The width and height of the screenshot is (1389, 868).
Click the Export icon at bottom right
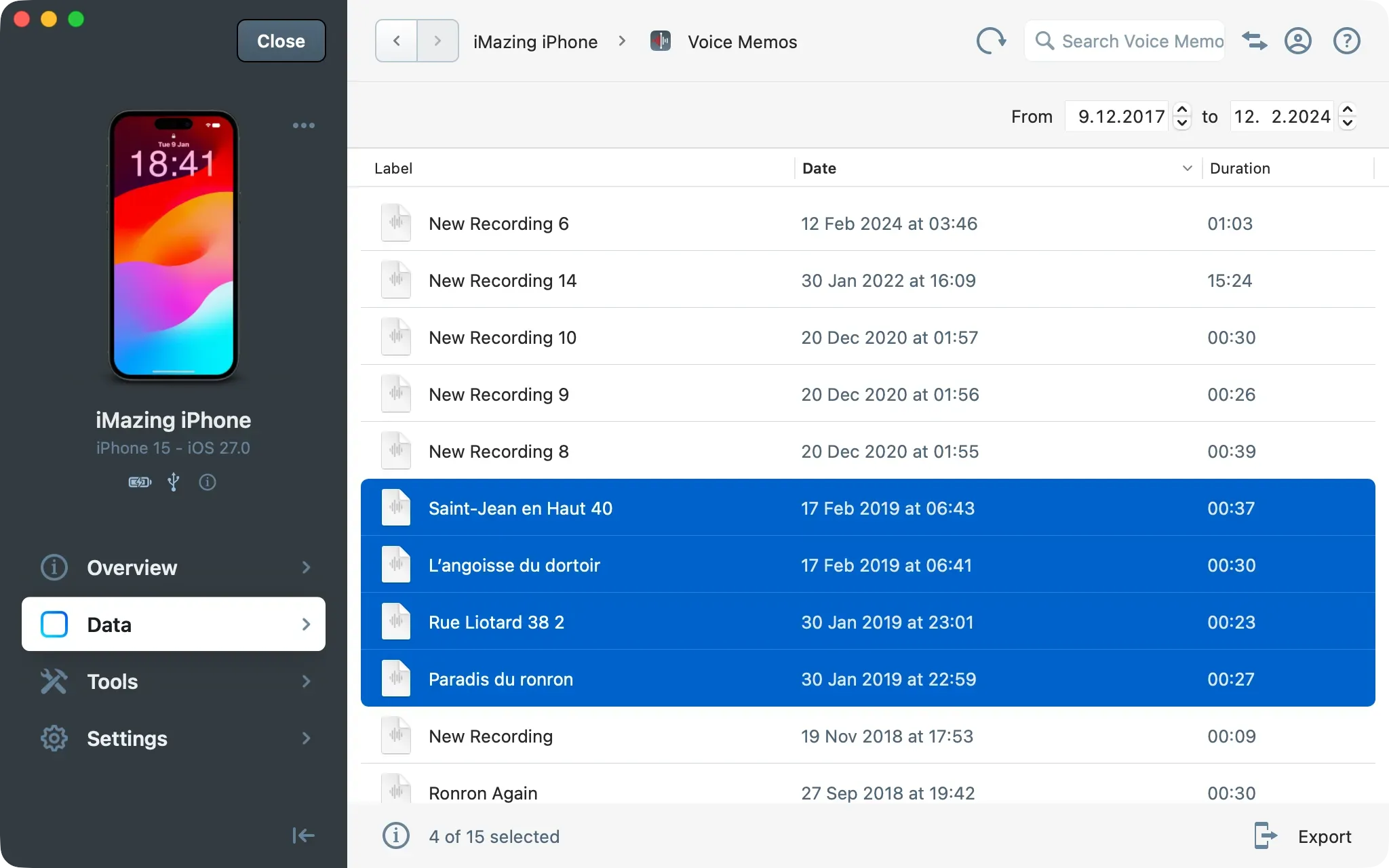pyautogui.click(x=1265, y=836)
